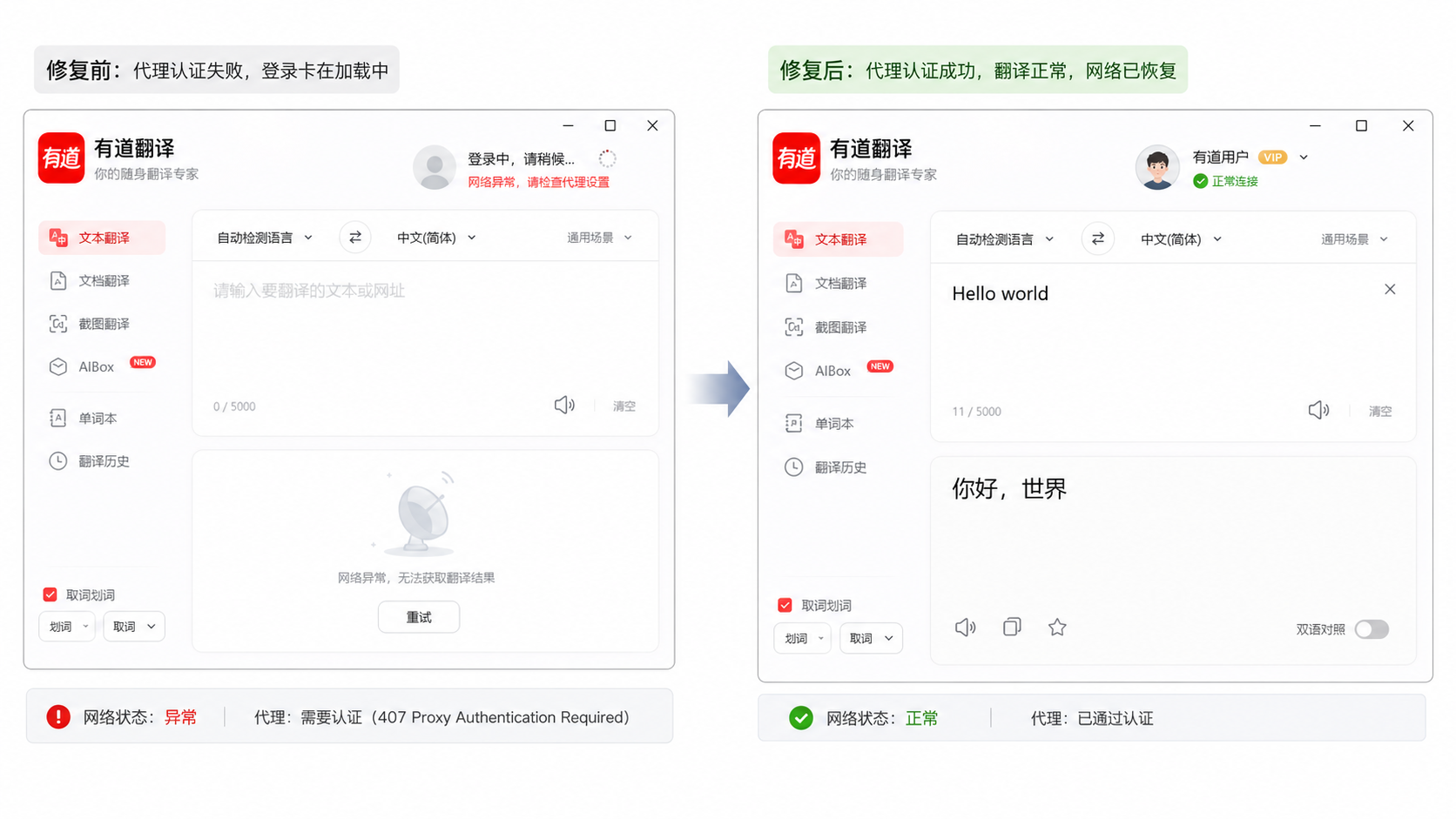Image resolution: width=1456 pixels, height=819 pixels.
Task: Expand 自动检测语言 dropdown in the right window
Action: (x=1005, y=239)
